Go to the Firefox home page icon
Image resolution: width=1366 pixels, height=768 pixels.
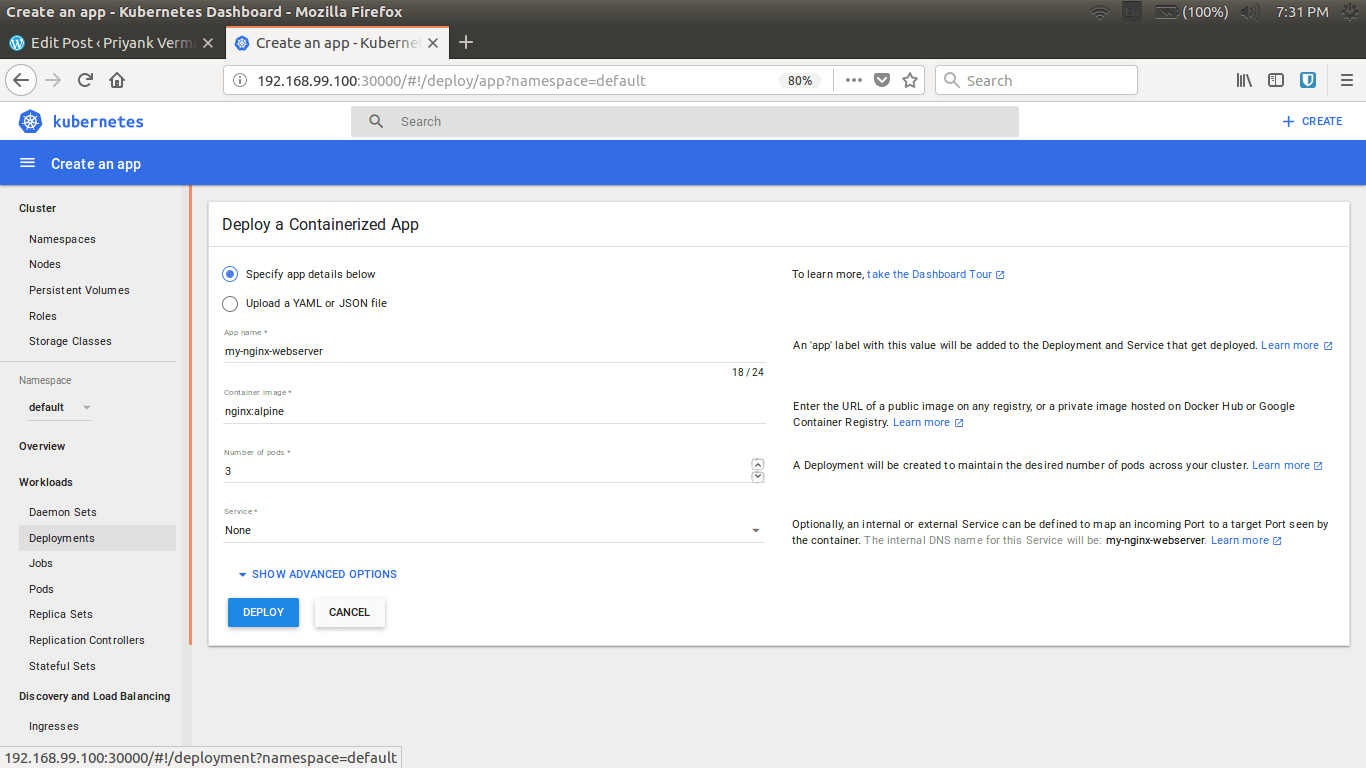click(x=117, y=80)
